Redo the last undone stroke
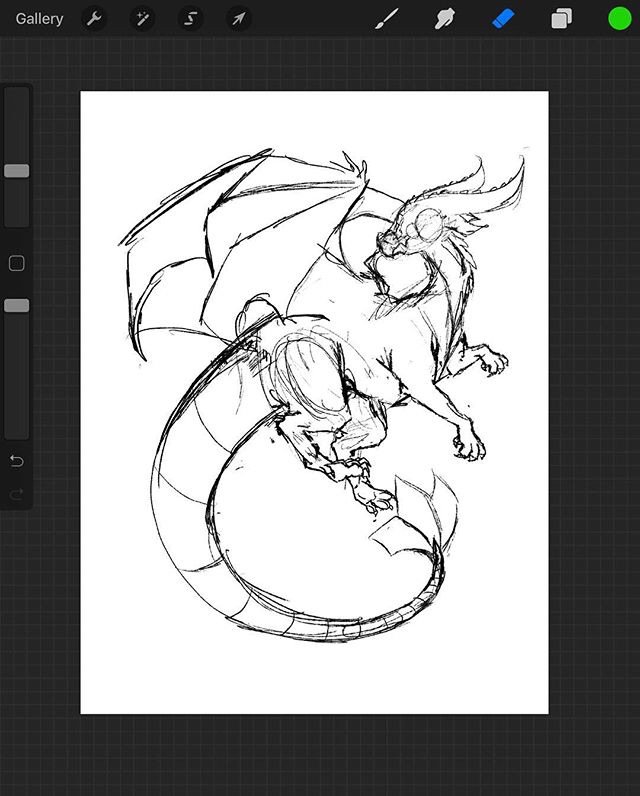The image size is (640, 796). pos(17,493)
